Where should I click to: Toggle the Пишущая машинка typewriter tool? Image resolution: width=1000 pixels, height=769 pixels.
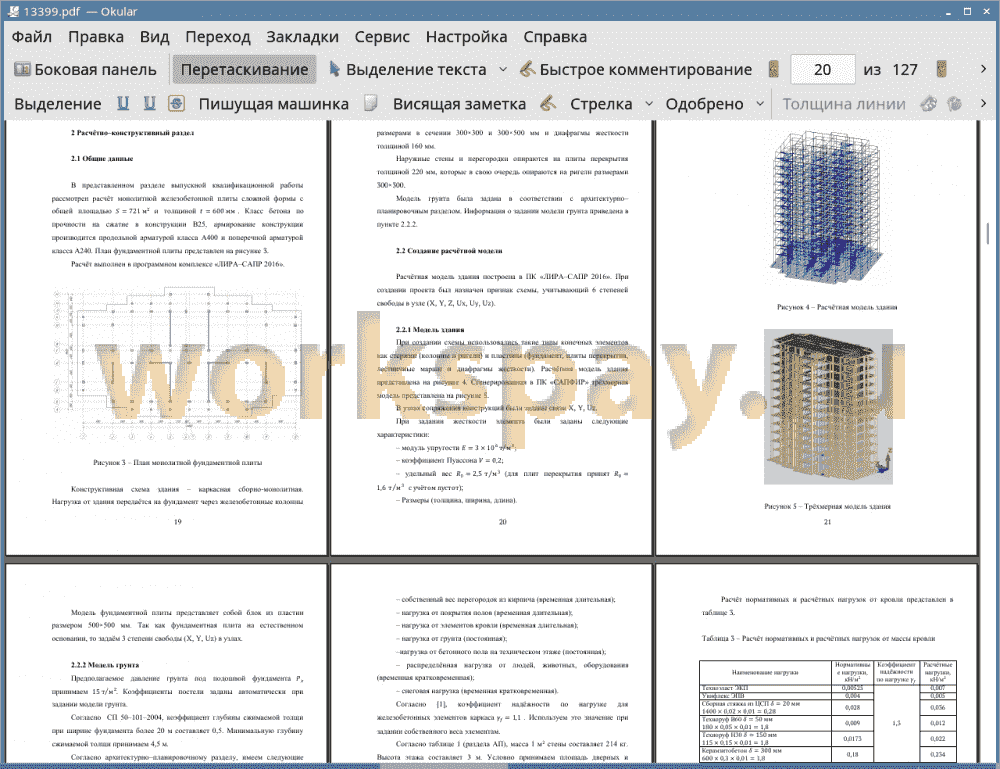pyautogui.click(x=274, y=104)
